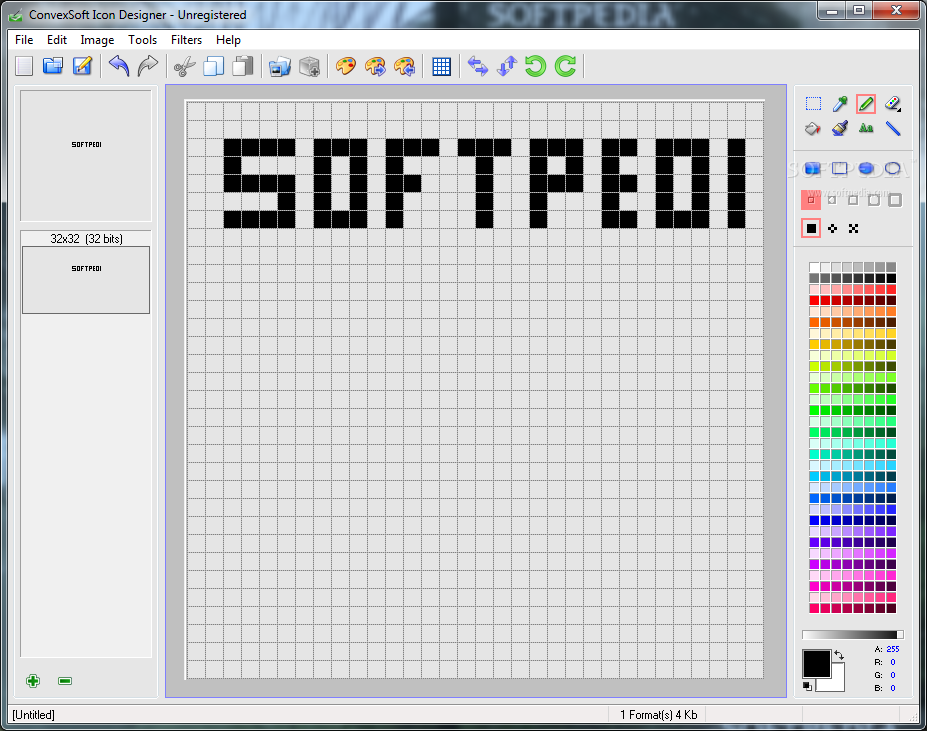Viewport: 927px width, 731px height.
Task: Select the middle brush size option
Action: click(x=853, y=200)
